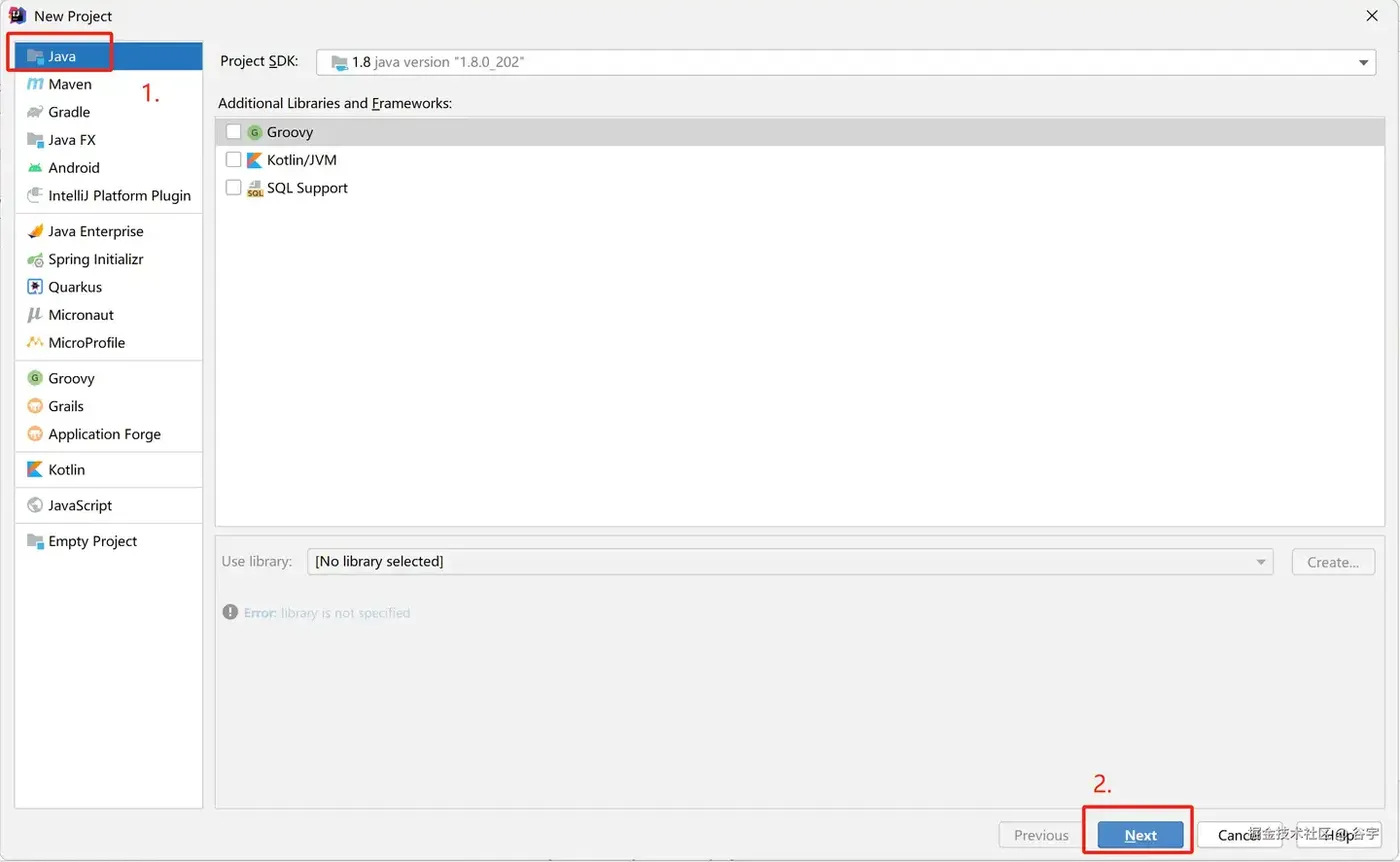Viewport: 1400px width, 862px height.
Task: Click the IntelliJ logo in title bar
Action: tap(16, 15)
